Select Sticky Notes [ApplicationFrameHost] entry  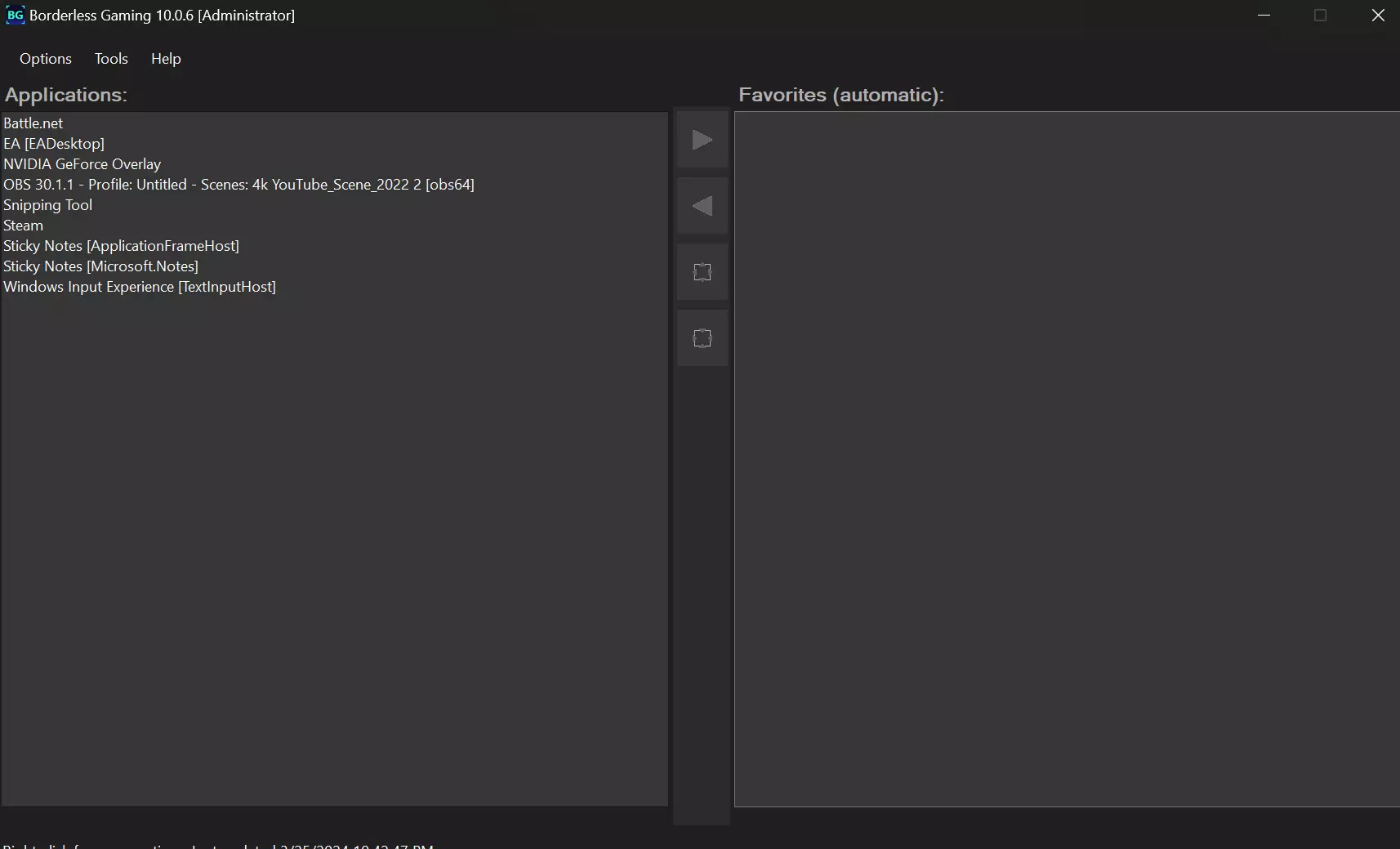tap(334, 246)
